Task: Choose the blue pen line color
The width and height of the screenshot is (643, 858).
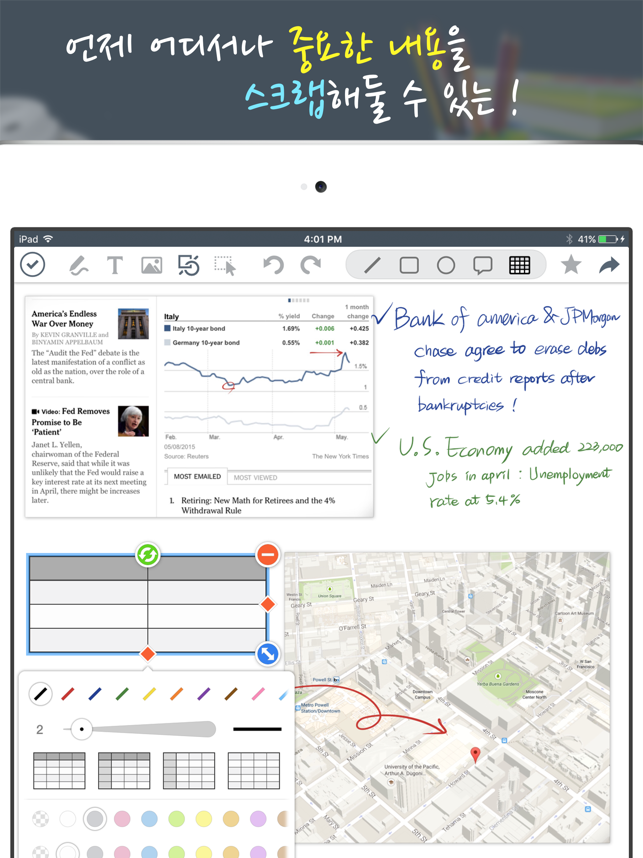Action: coord(95,694)
